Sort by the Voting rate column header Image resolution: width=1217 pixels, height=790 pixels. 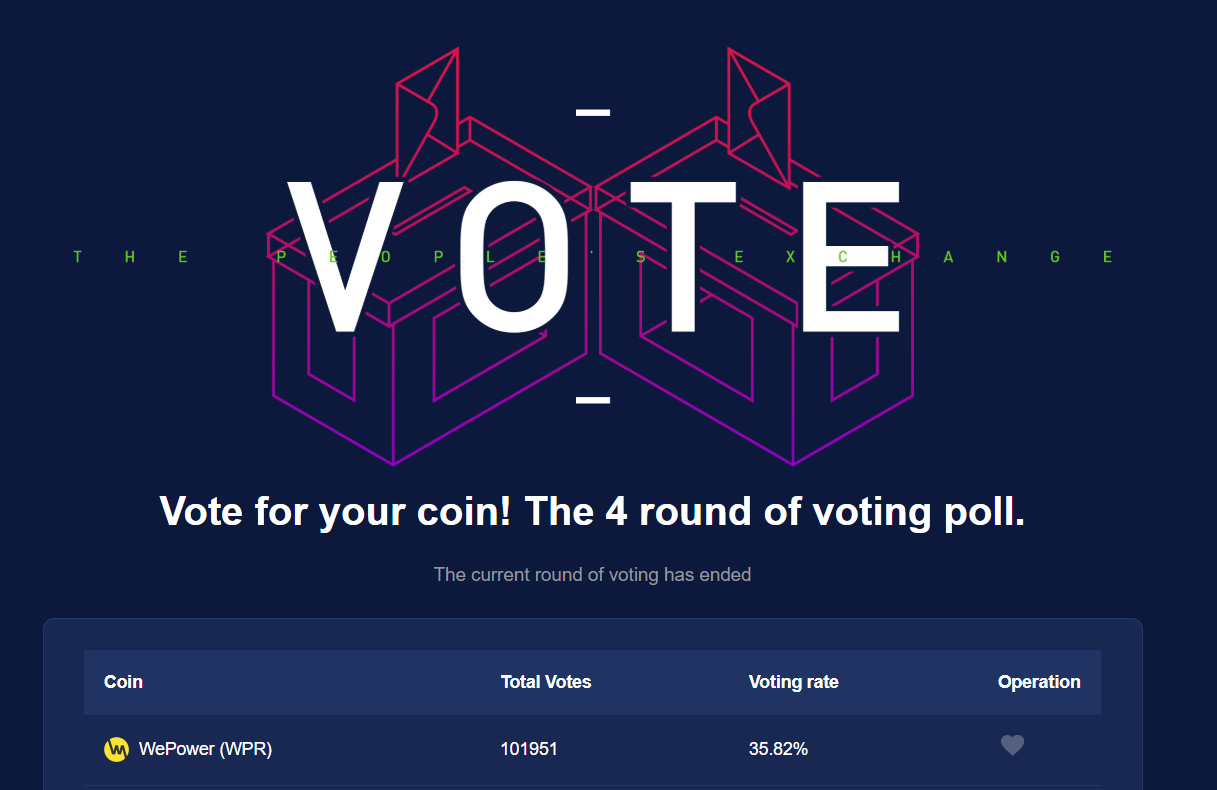pos(794,682)
